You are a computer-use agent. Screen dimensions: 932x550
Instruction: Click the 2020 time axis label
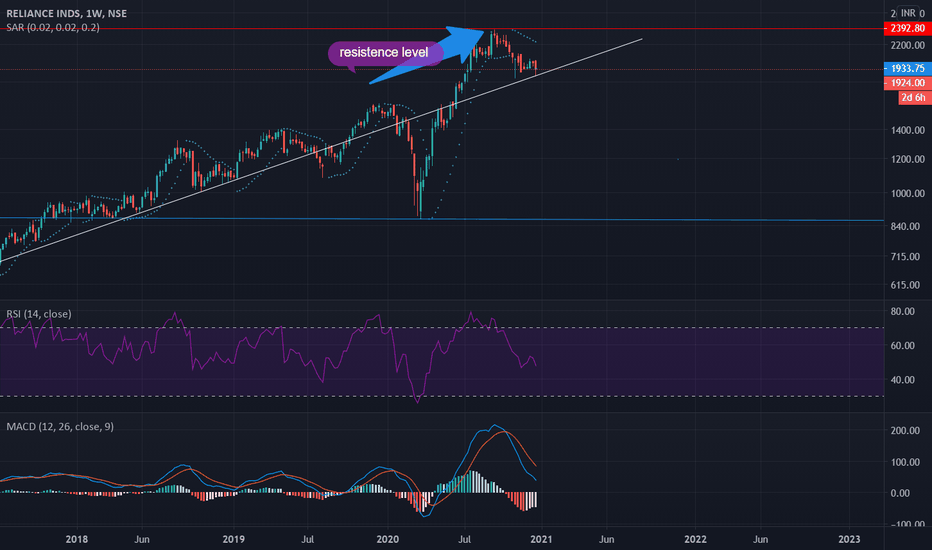point(388,539)
